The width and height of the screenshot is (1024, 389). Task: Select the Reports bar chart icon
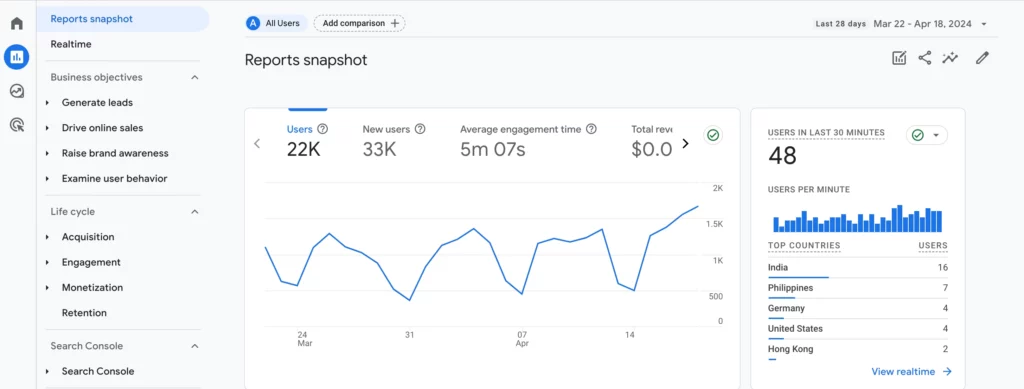[17, 57]
